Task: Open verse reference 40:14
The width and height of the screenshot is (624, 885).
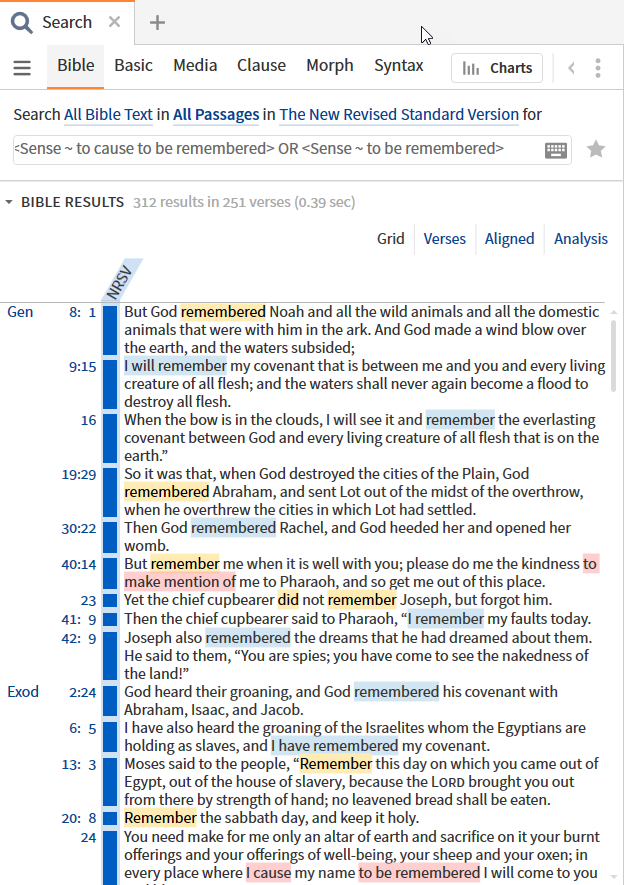Action: [x=78, y=565]
